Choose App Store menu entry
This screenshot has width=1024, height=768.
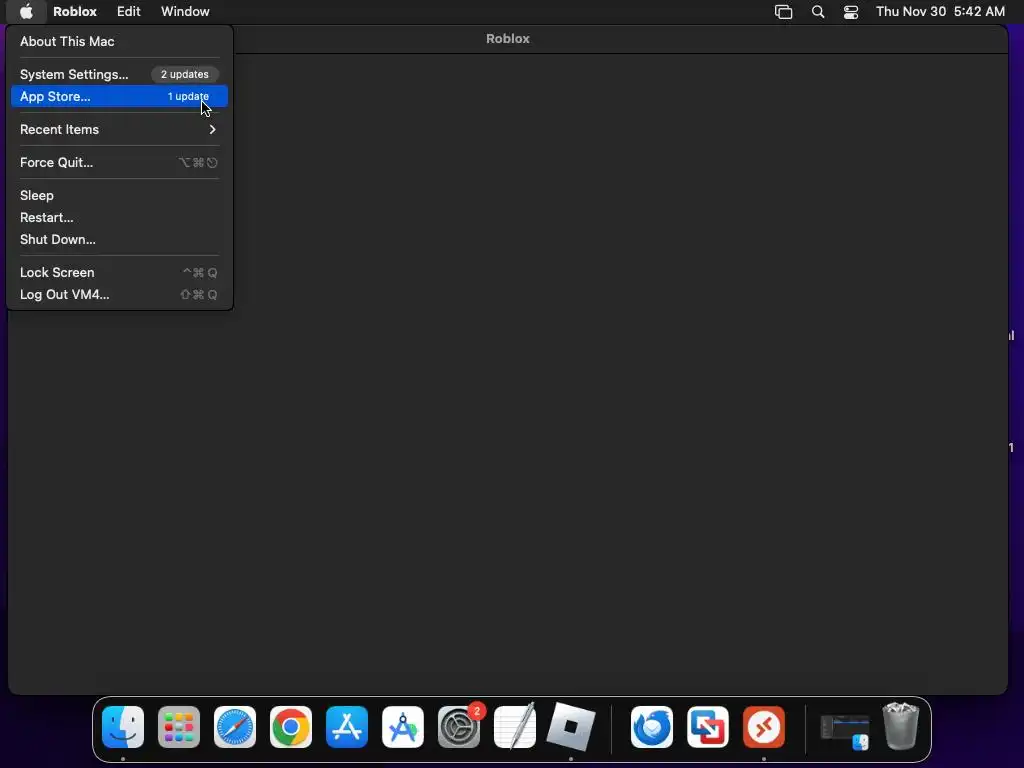click(120, 96)
